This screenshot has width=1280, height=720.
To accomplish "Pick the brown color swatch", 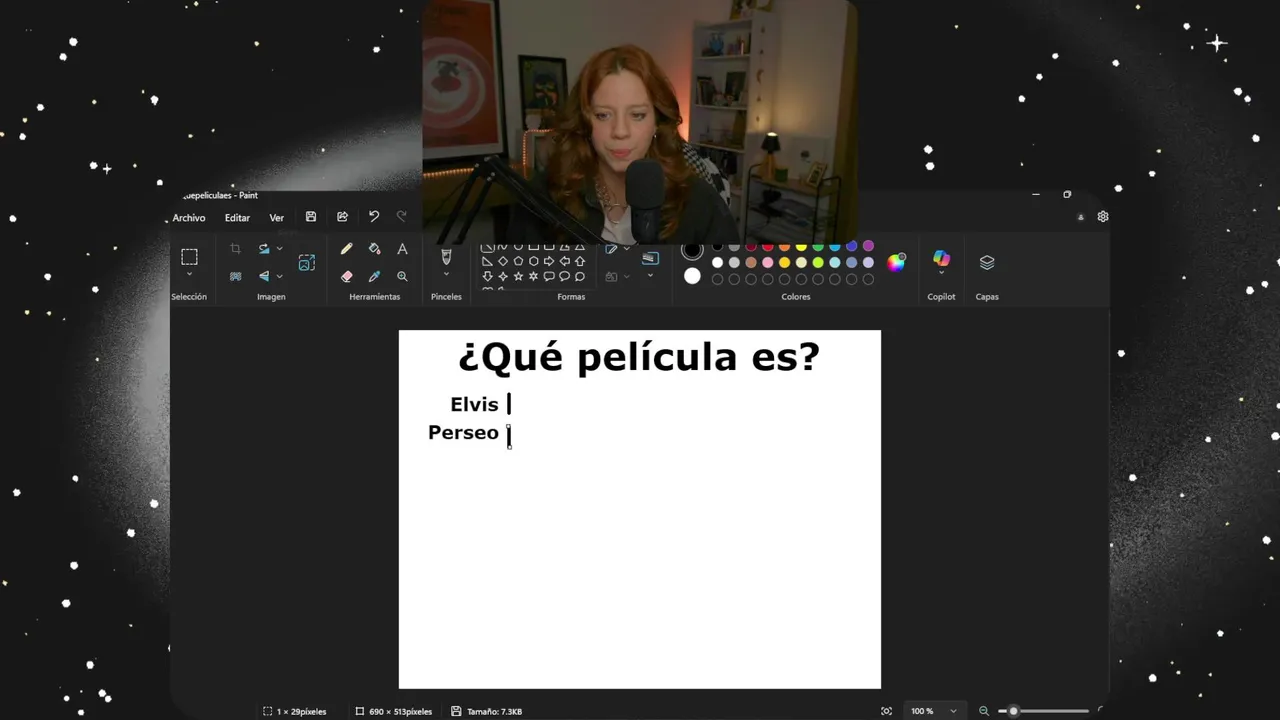I will point(750,262).
